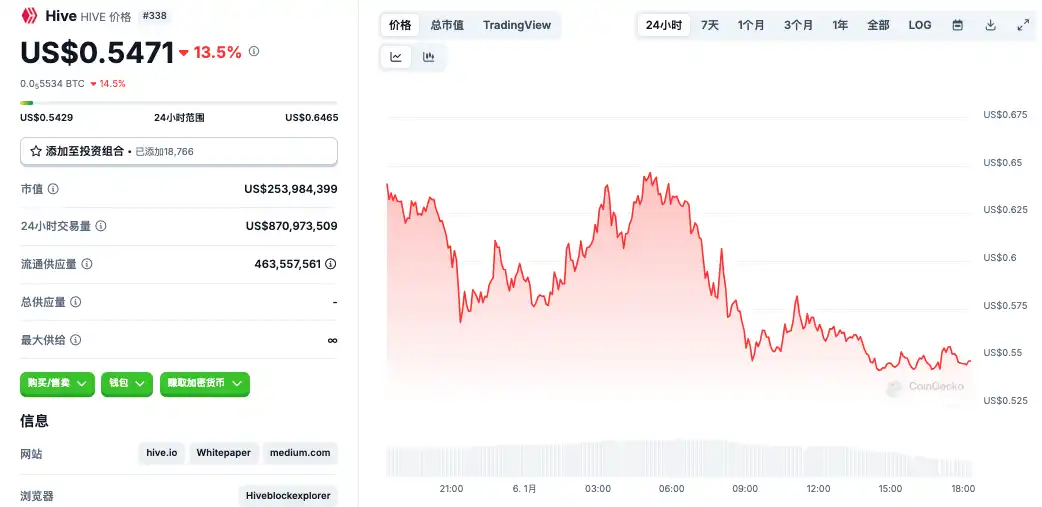Open the TradingView tab
This screenshot has width=1042, height=507.
pyautogui.click(x=516, y=25)
